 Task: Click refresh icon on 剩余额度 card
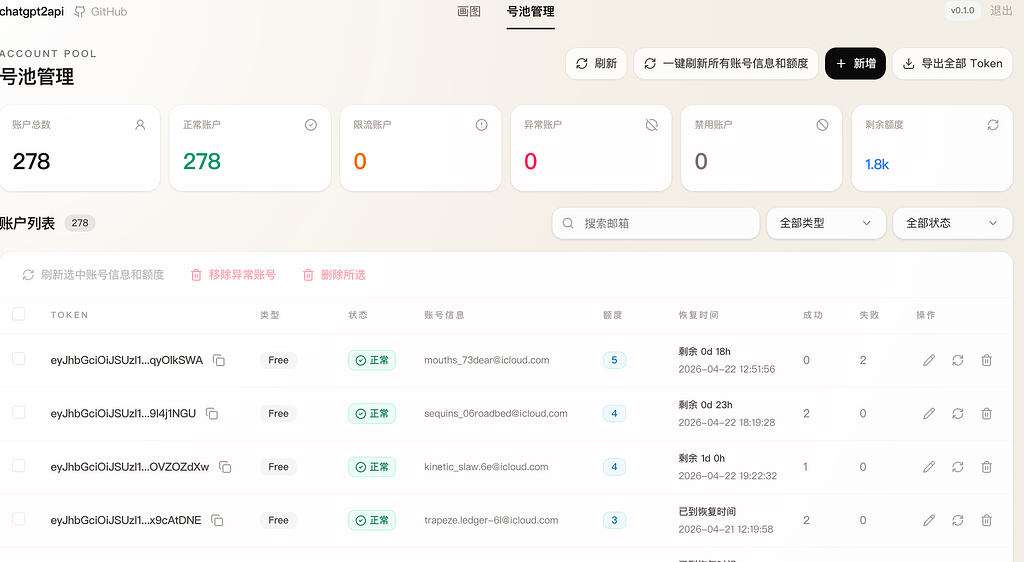pos(993,125)
